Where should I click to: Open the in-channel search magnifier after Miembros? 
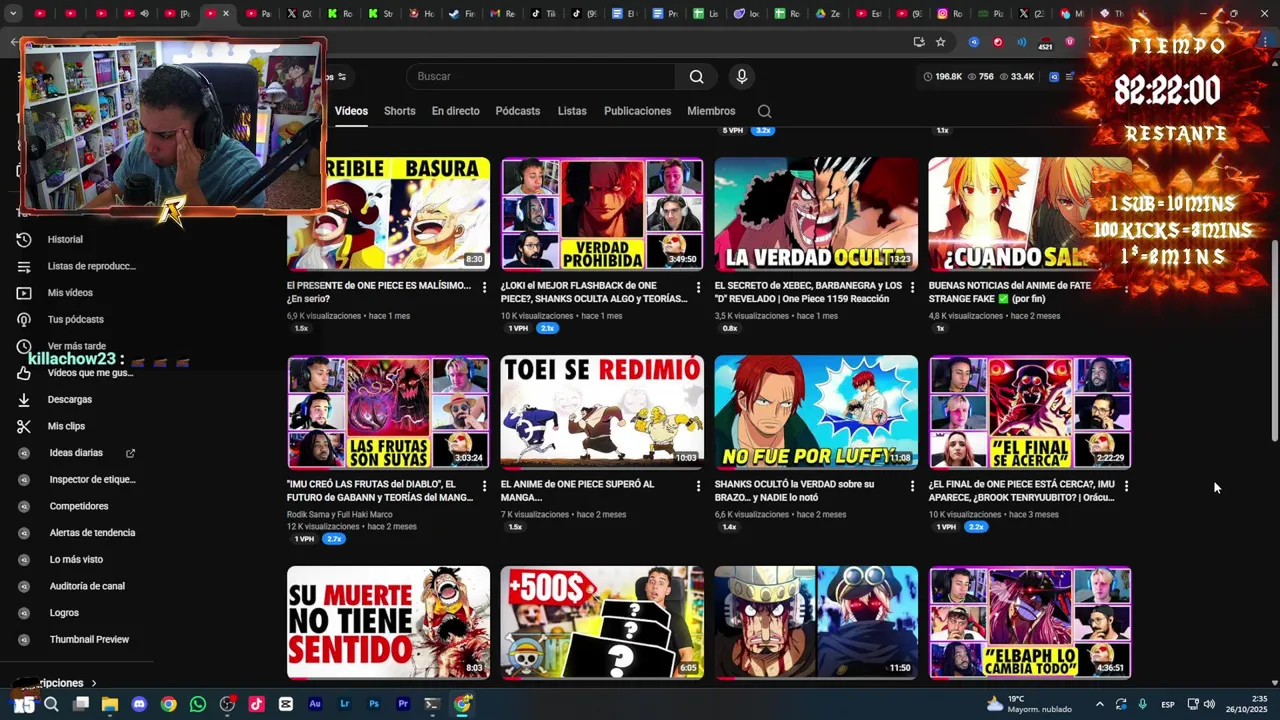tap(764, 111)
